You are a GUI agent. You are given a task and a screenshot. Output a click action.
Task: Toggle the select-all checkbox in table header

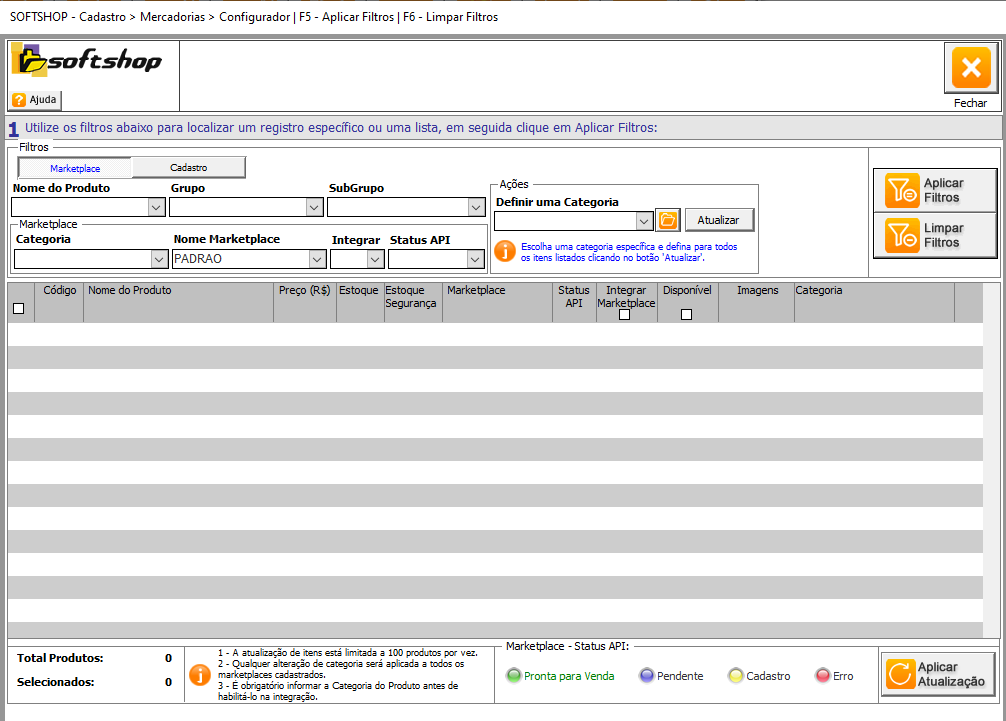(x=18, y=309)
